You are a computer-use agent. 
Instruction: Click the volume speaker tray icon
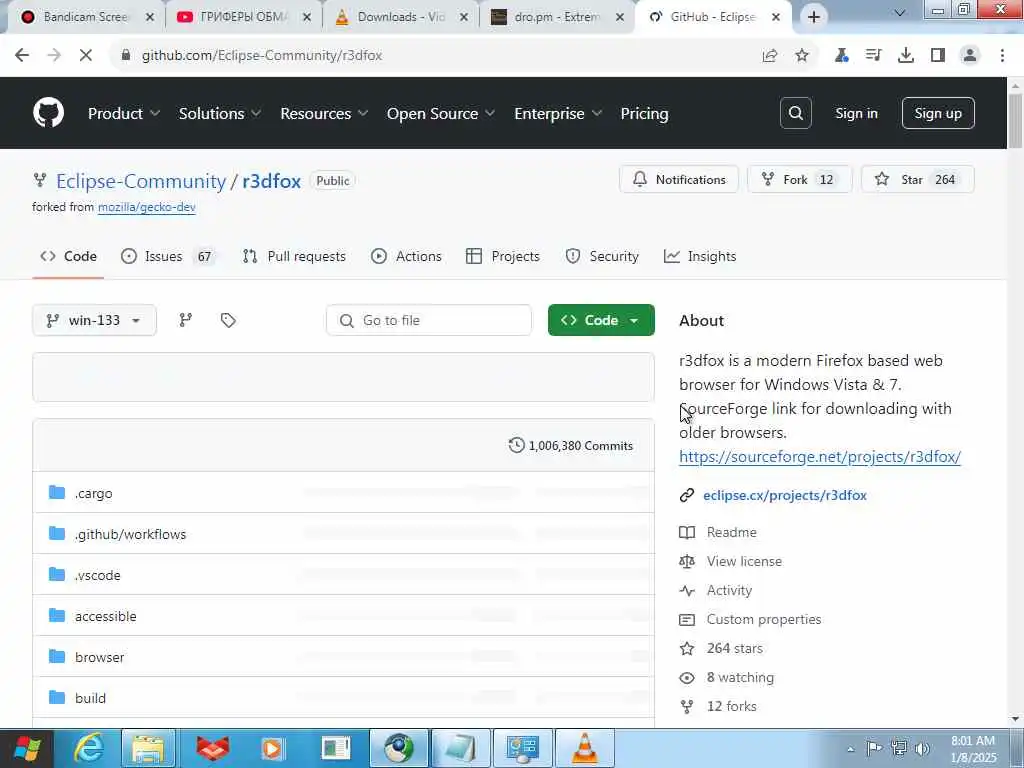[x=922, y=748]
